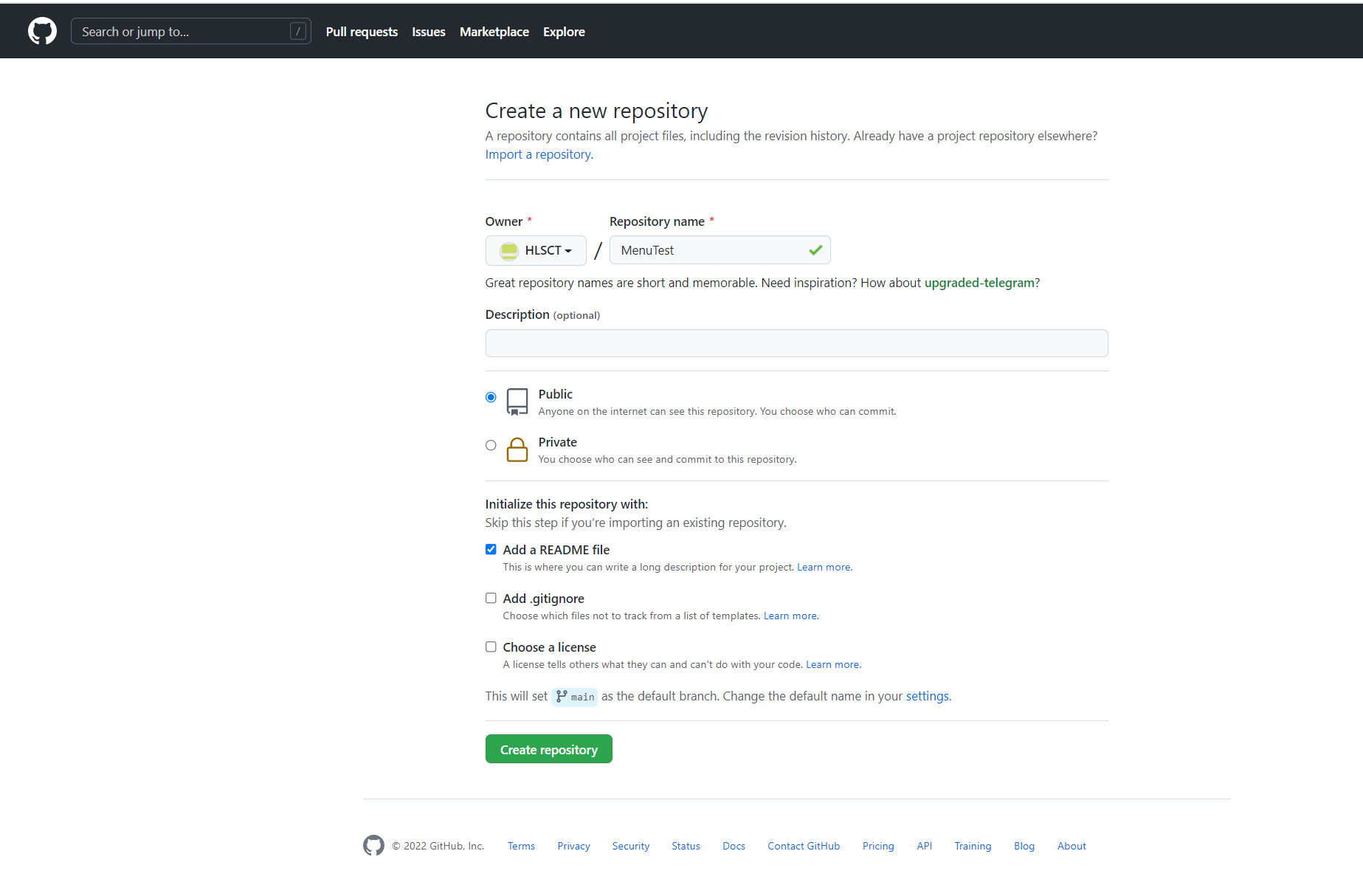
Task: Open the API footer link
Action: pos(924,846)
